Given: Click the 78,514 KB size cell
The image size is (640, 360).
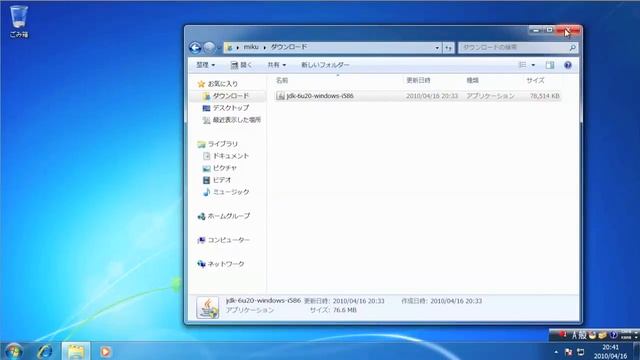Looking at the screenshot, I should point(544,96).
